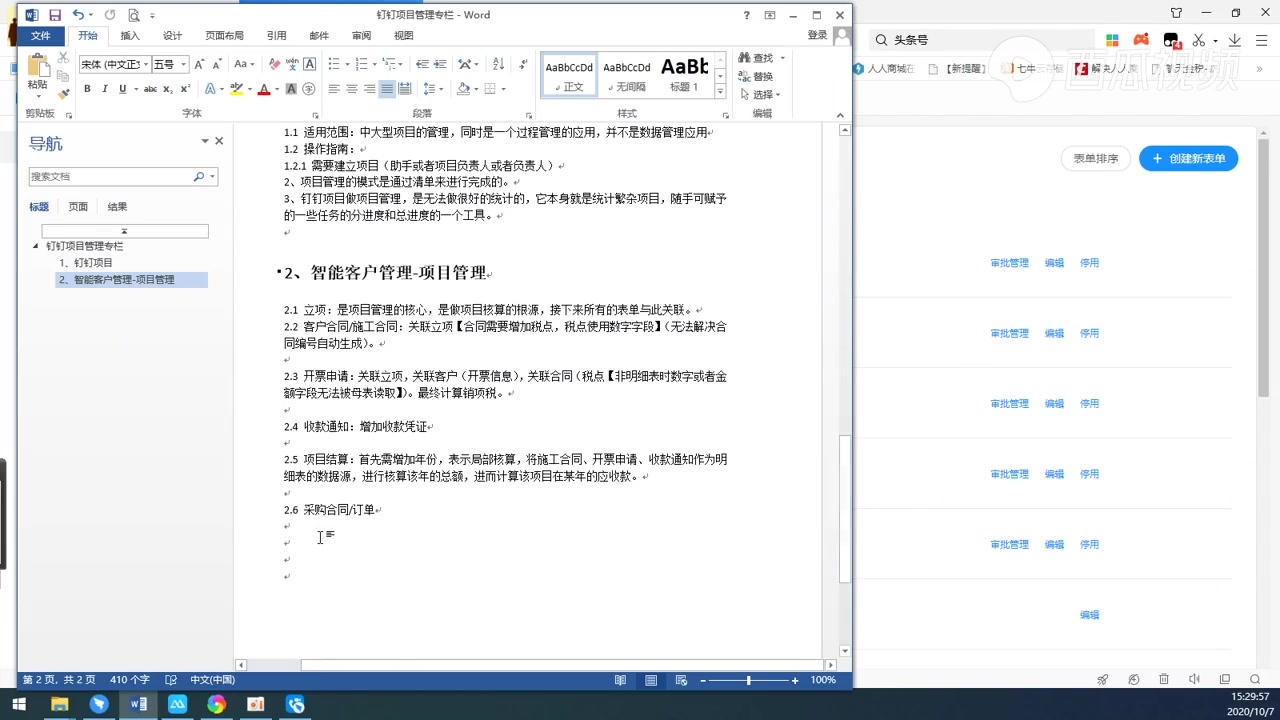This screenshot has height=720, width=1280.
Task: Open the phonetic guide (wén) tool
Action: [x=291, y=64]
